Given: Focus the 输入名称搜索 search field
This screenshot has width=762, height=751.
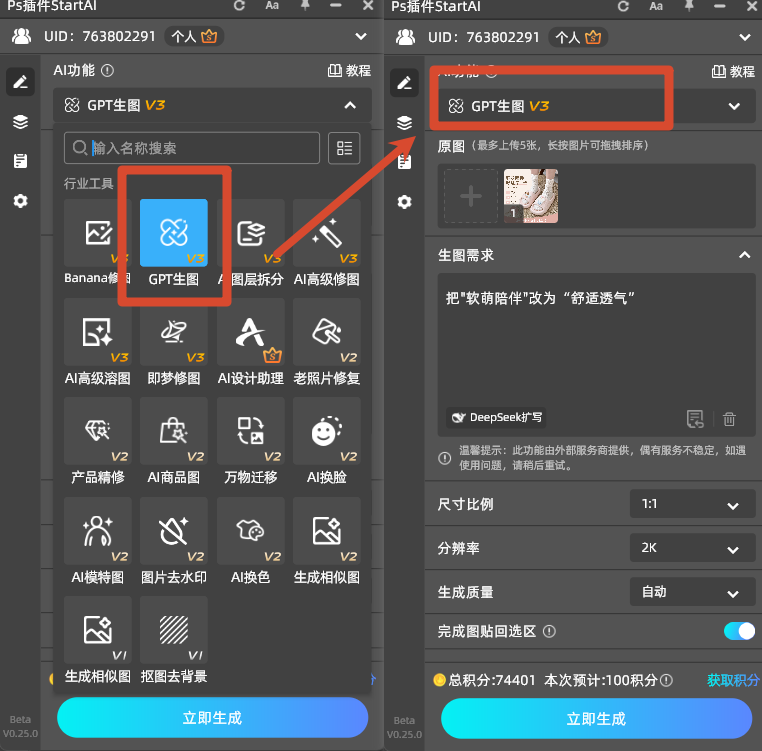Looking at the screenshot, I should click(x=192, y=148).
